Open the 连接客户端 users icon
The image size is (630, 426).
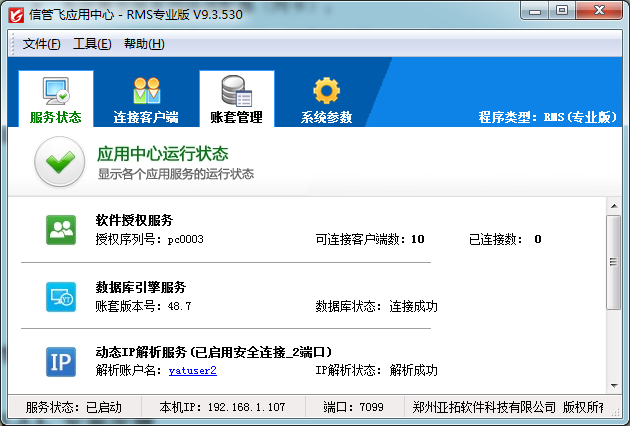(146, 93)
